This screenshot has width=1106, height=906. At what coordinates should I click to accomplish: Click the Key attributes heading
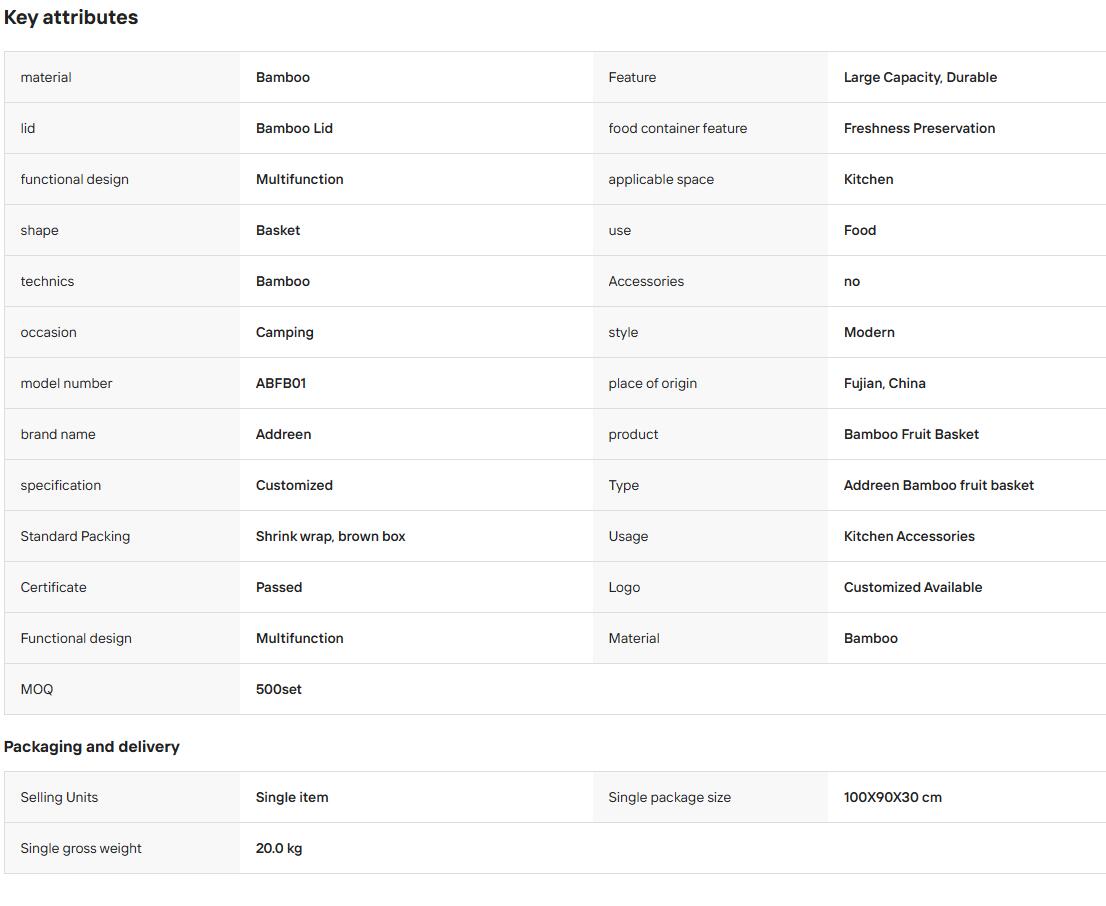[x=71, y=18]
